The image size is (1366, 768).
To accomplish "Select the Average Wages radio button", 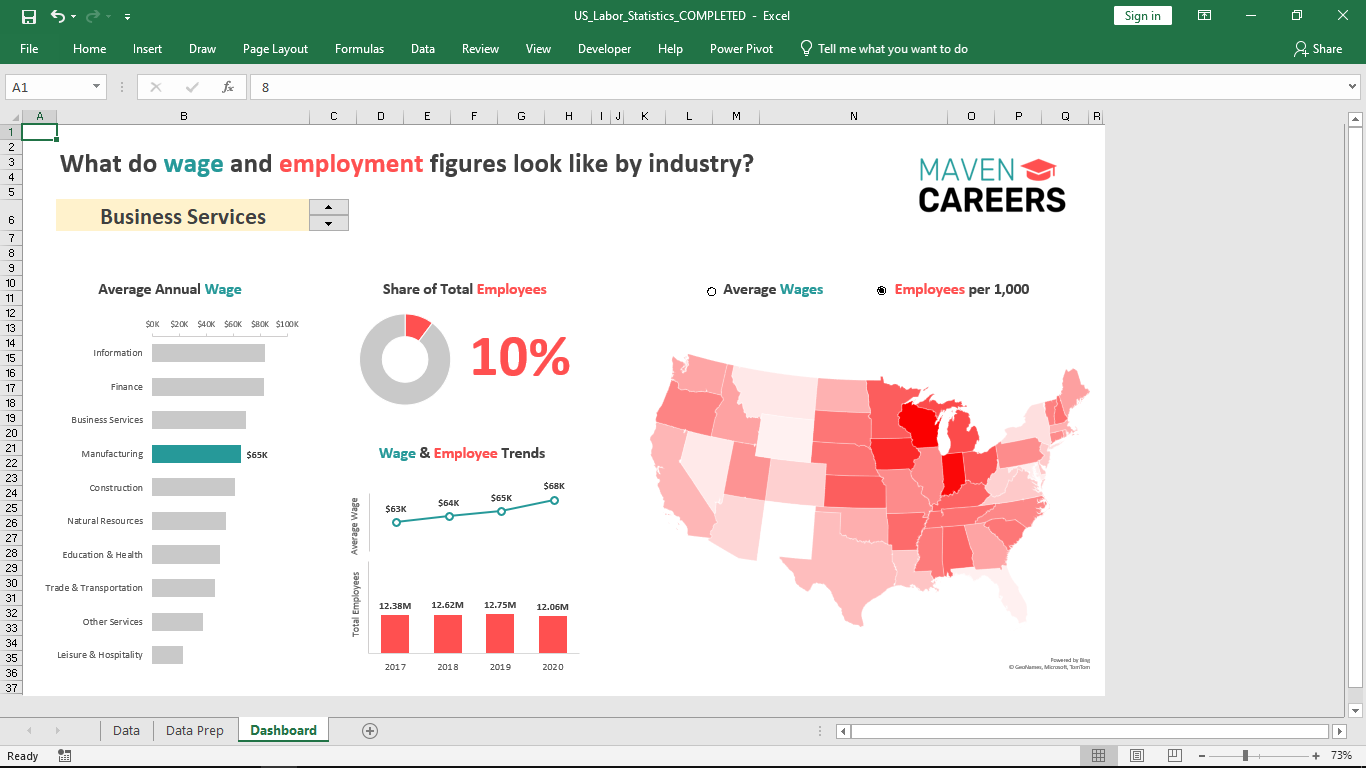I will click(712, 291).
